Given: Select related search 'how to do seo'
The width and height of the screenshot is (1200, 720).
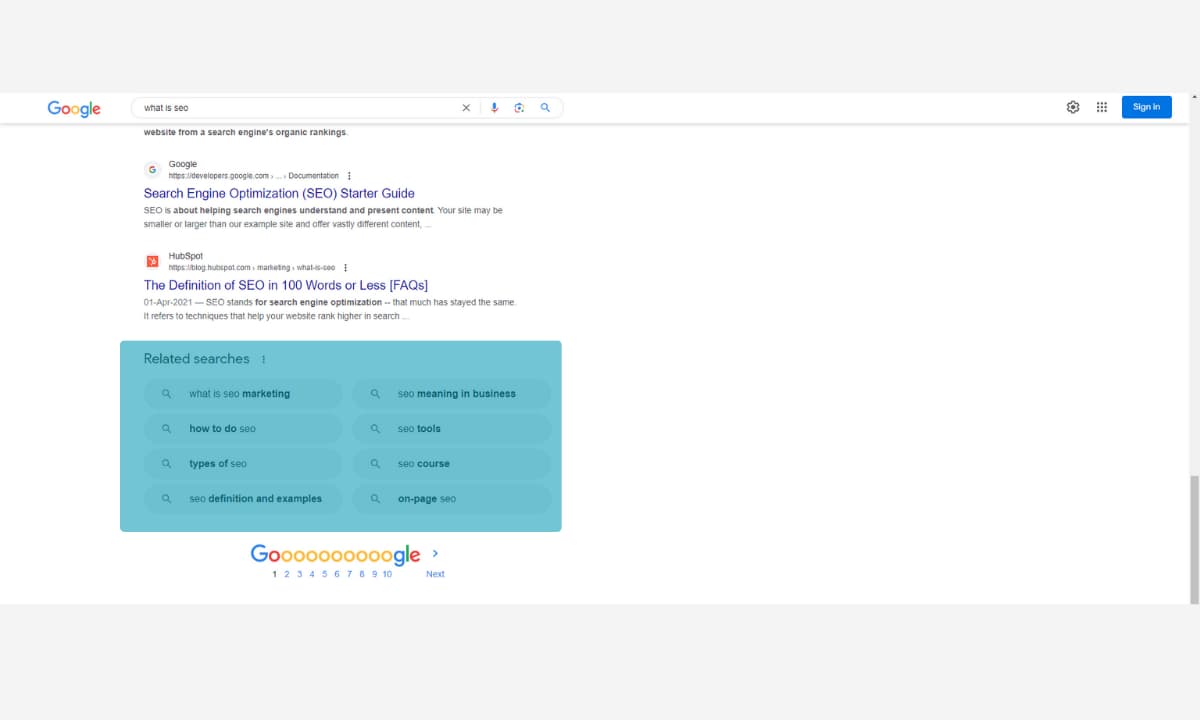Looking at the screenshot, I should pos(242,429).
